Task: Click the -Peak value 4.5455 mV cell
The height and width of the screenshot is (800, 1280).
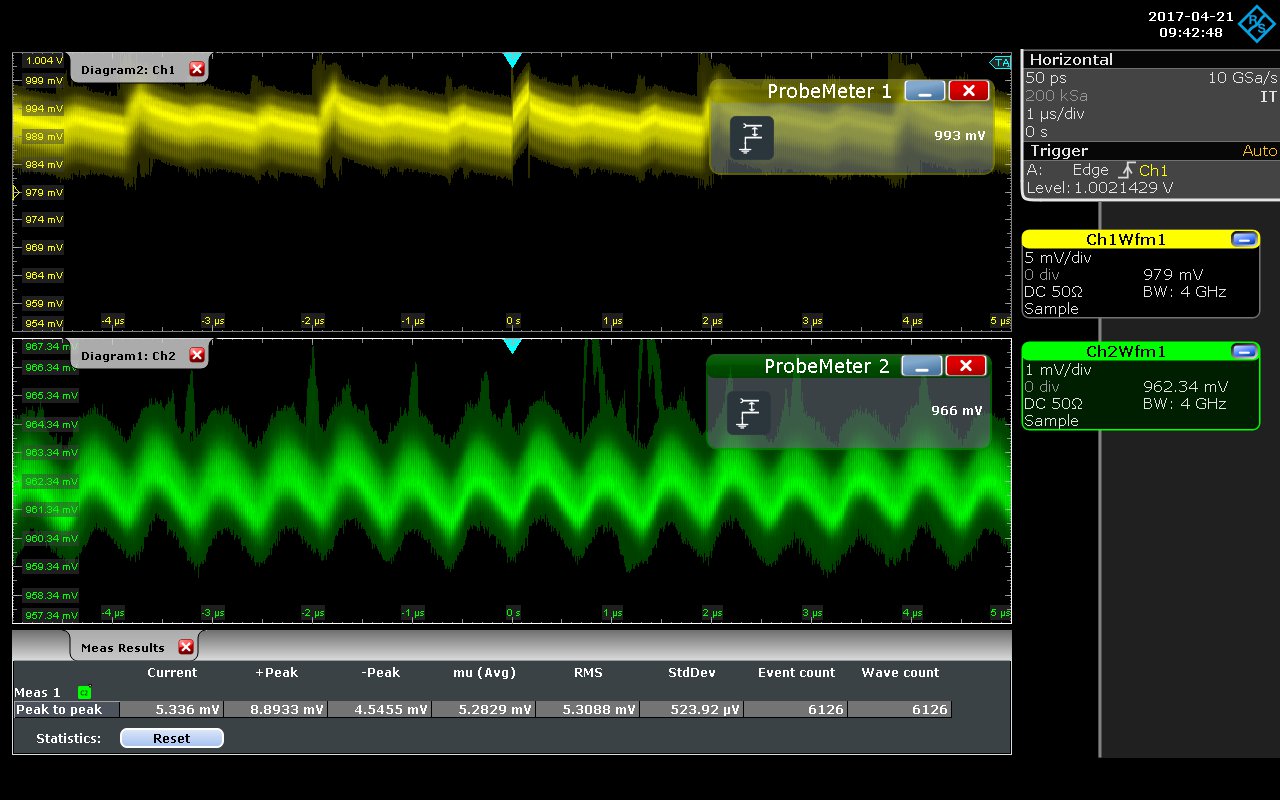Action: [x=379, y=710]
